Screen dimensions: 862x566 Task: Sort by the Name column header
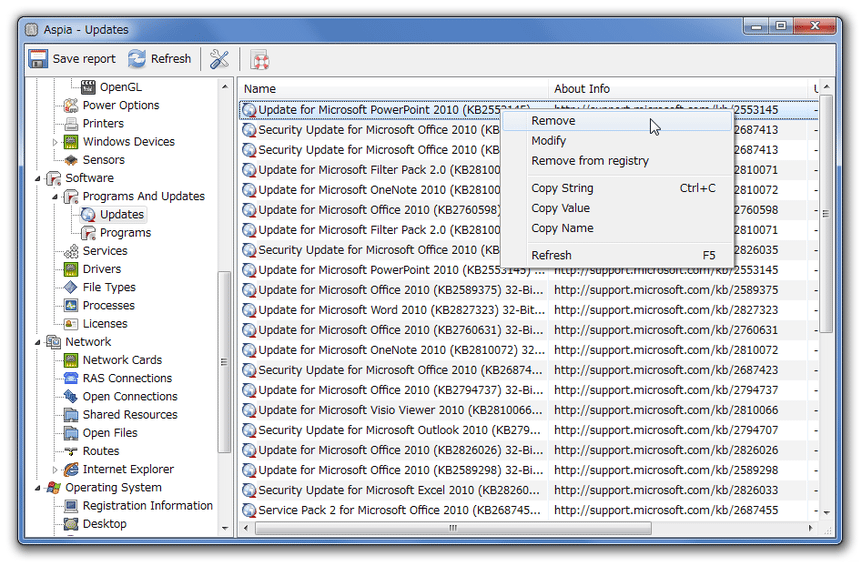coord(394,88)
